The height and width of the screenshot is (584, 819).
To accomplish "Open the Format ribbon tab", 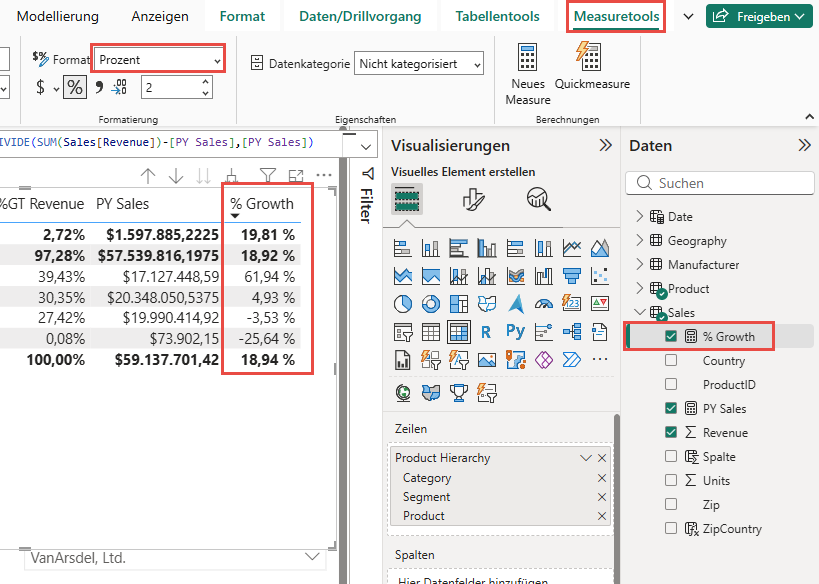I will click(242, 16).
